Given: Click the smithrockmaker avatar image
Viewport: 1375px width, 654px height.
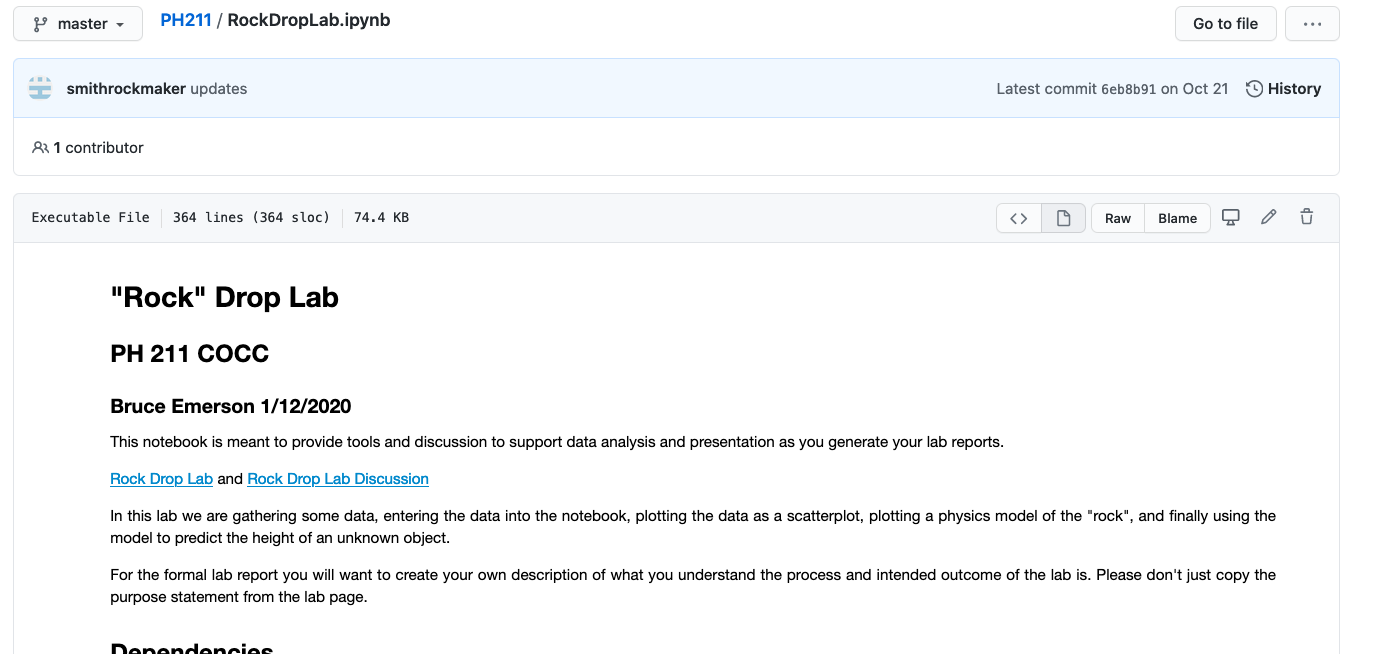Looking at the screenshot, I should coord(40,88).
